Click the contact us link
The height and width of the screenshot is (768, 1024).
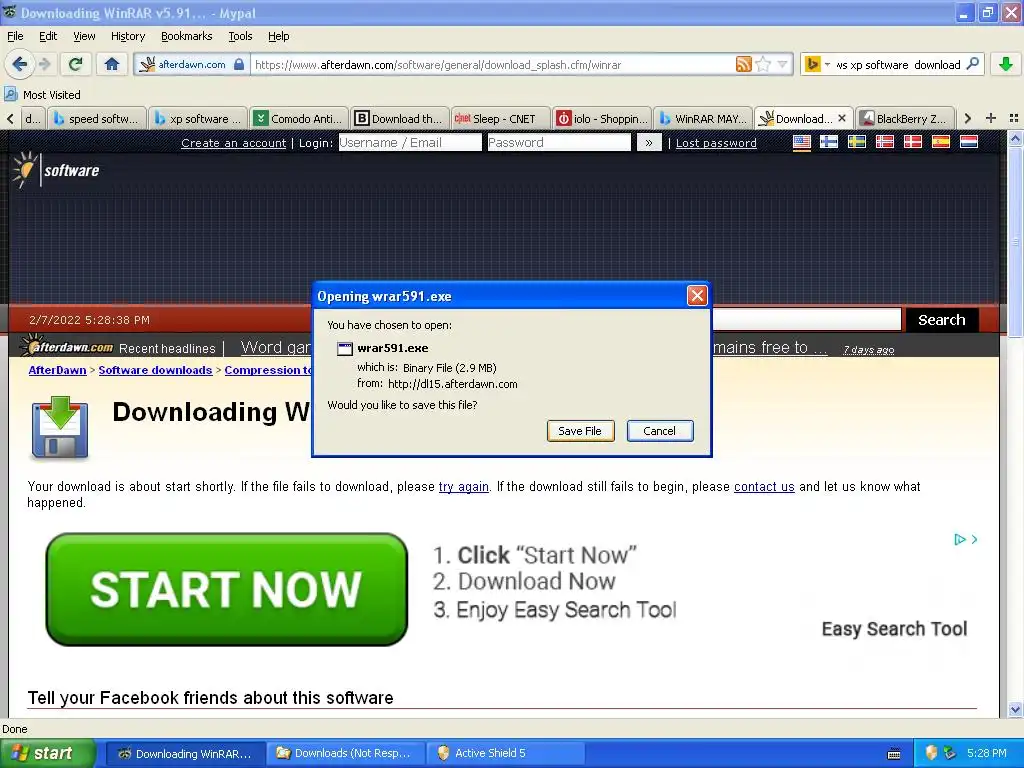[764, 487]
